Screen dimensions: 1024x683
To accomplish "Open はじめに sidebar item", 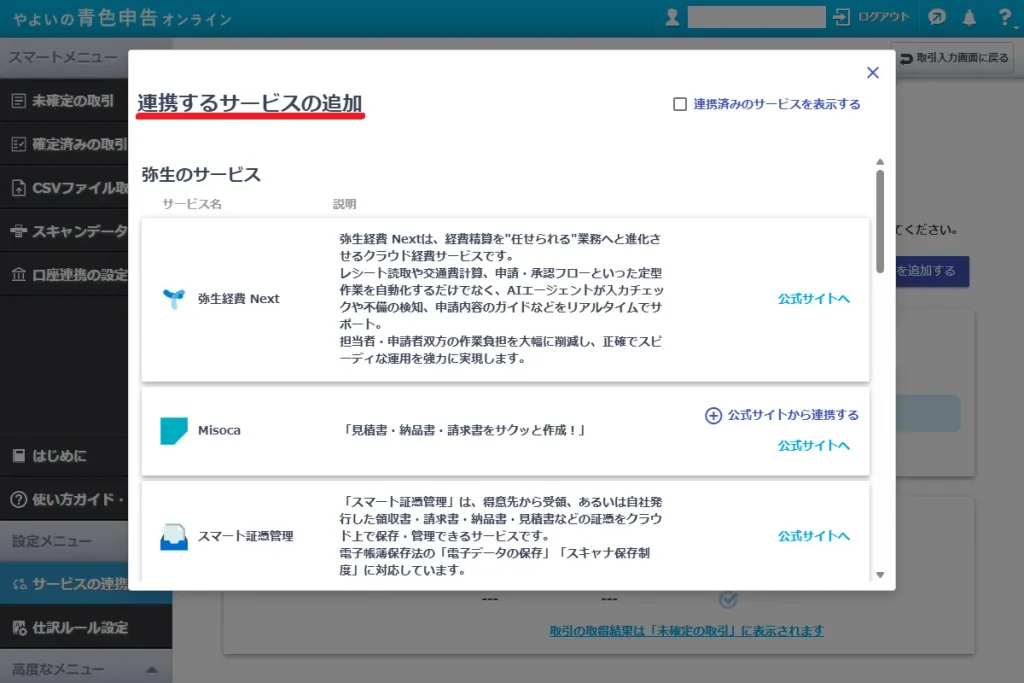I will (x=64, y=456).
